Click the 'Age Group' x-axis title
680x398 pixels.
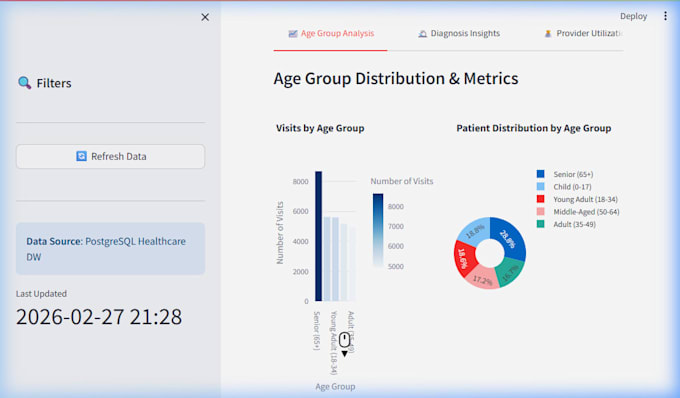[335, 386]
